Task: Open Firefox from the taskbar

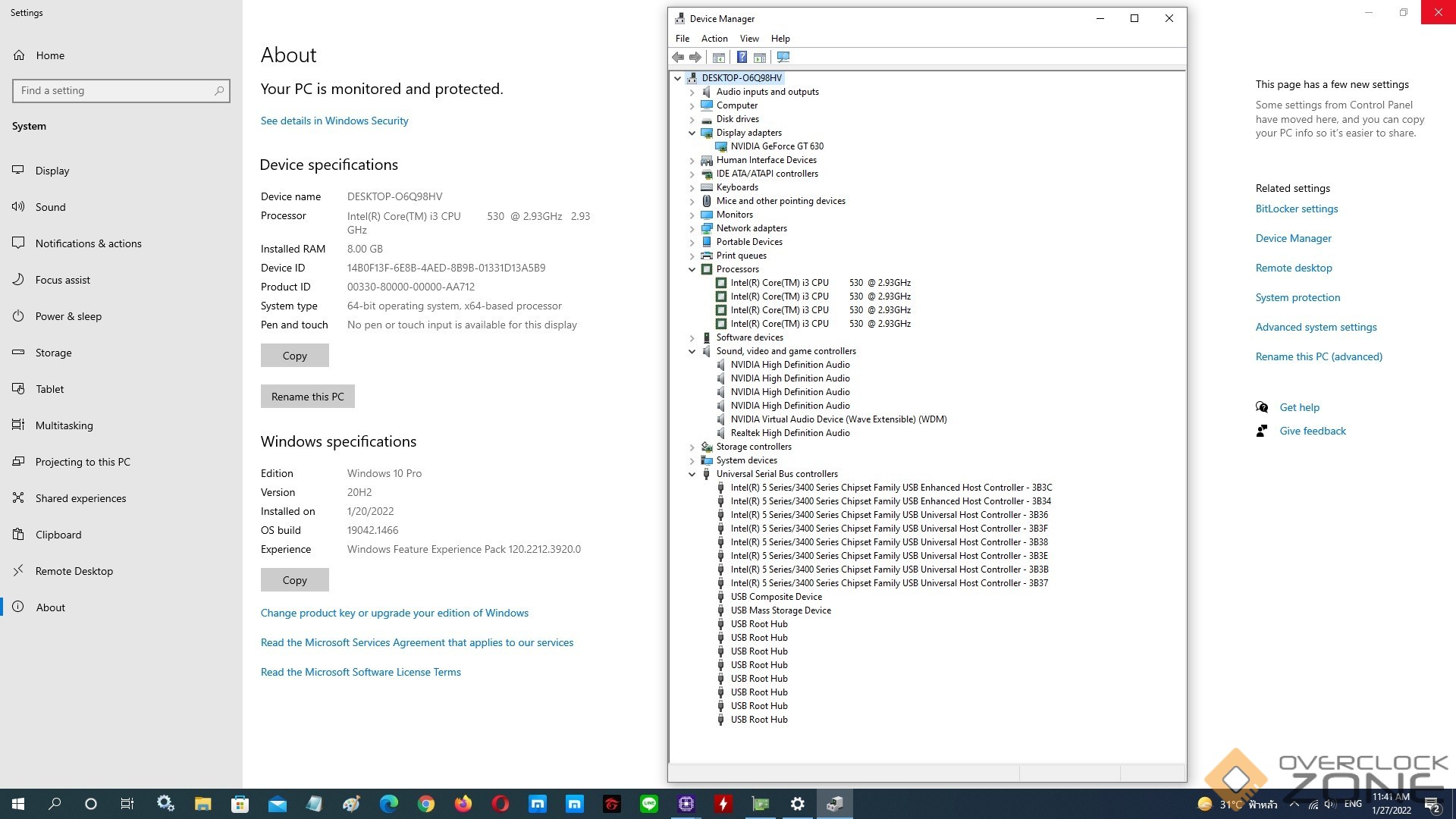Action: pyautogui.click(x=463, y=804)
